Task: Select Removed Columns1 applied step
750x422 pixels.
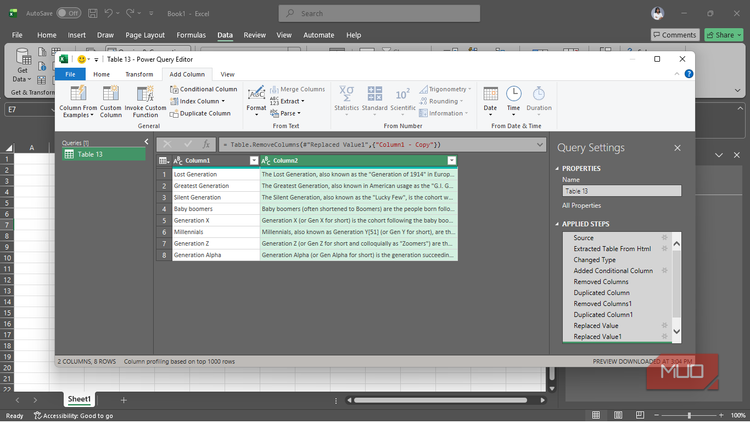Action: [603, 303]
